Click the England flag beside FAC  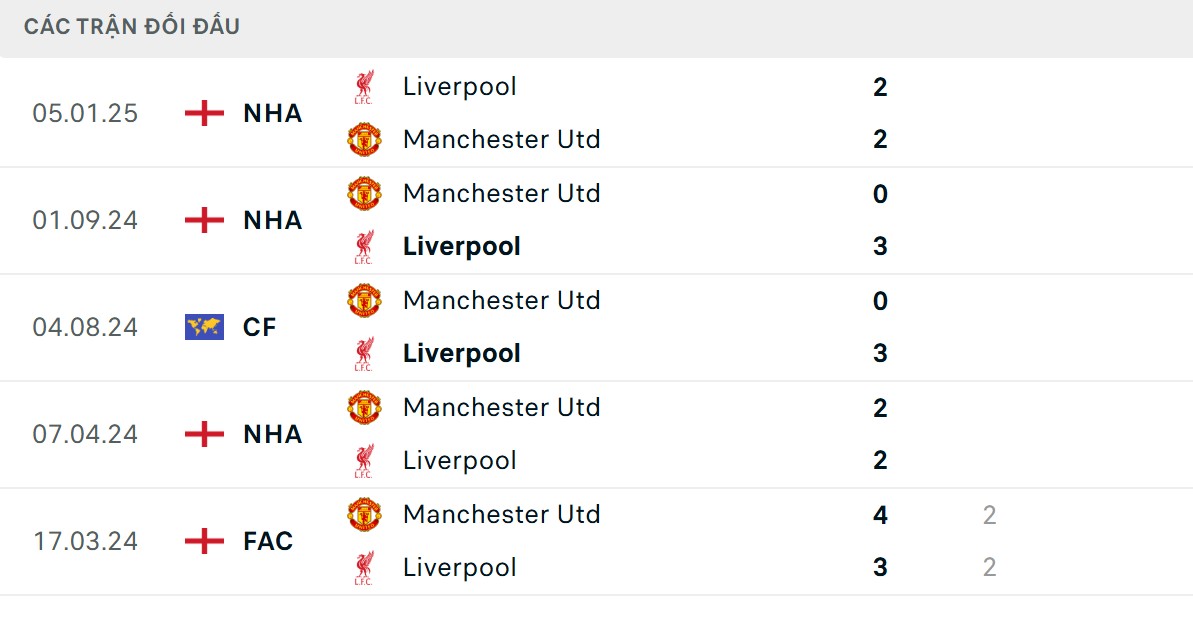click(203, 541)
